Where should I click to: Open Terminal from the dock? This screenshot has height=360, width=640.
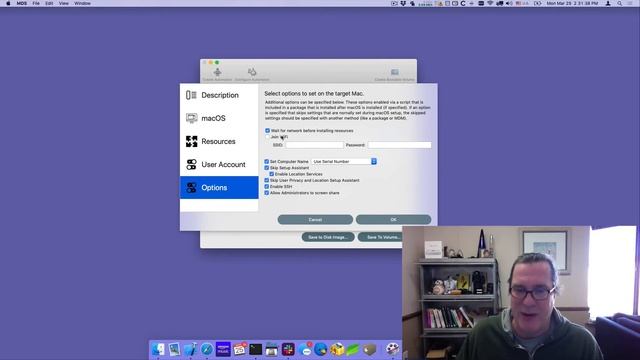tap(256, 349)
